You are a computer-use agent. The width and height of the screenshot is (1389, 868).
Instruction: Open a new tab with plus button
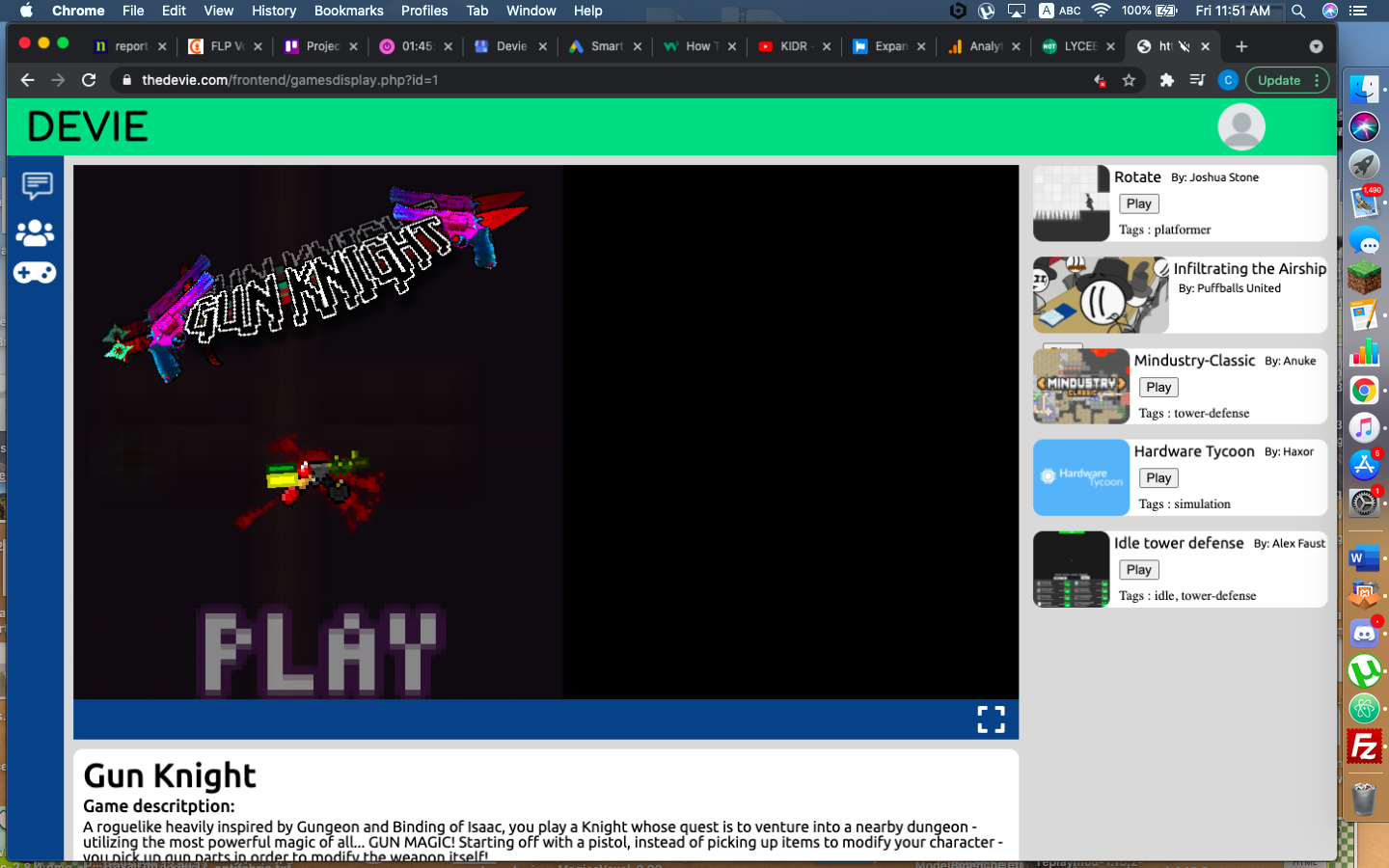(x=1241, y=46)
